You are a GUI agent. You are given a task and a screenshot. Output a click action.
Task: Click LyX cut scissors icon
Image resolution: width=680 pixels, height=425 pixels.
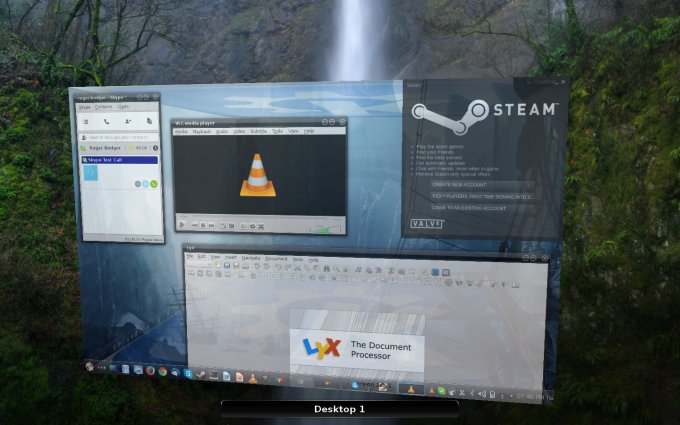coord(298,268)
